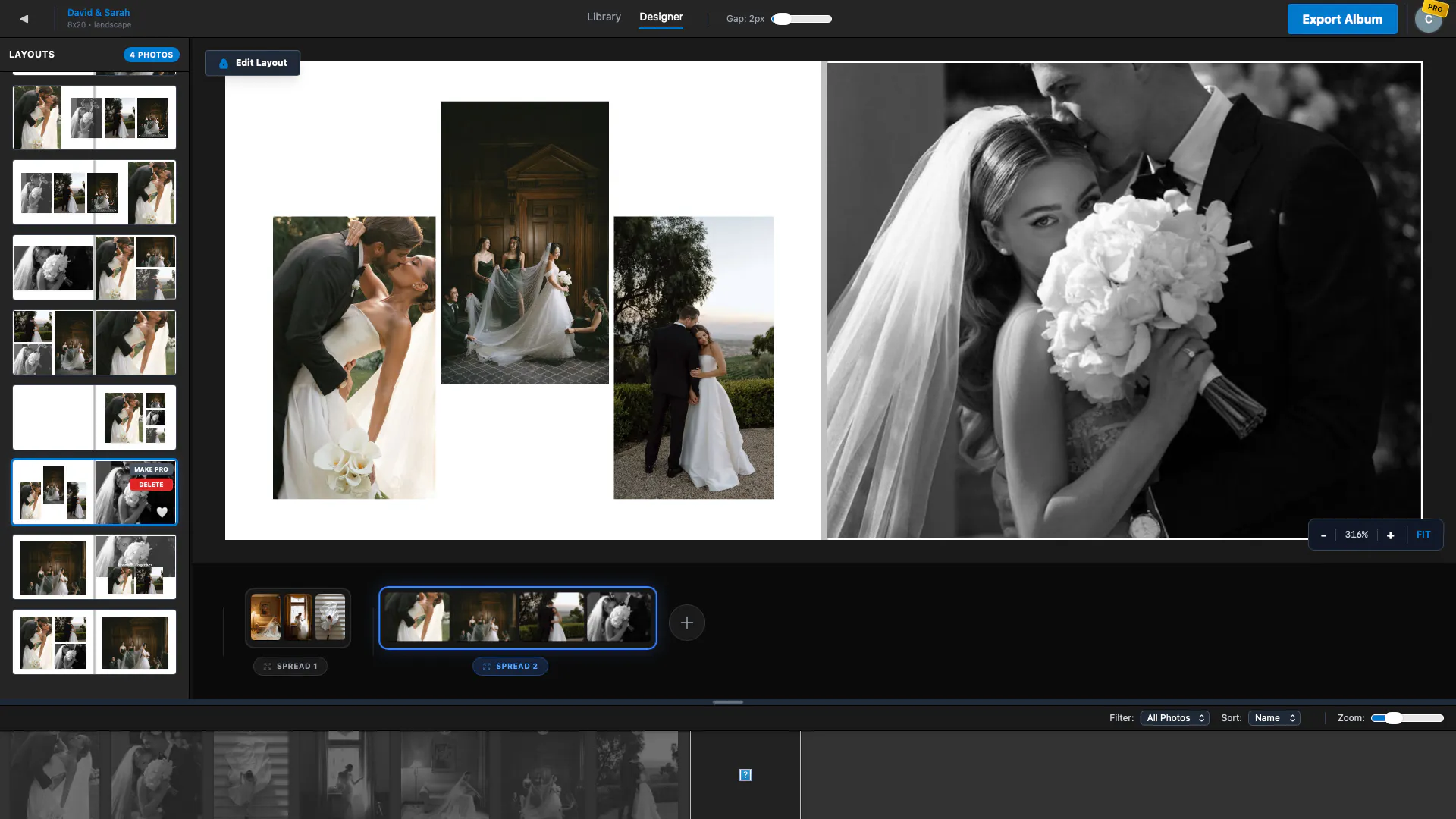Open the Sort Name dropdown
This screenshot has height=819, width=1456.
[x=1274, y=718]
